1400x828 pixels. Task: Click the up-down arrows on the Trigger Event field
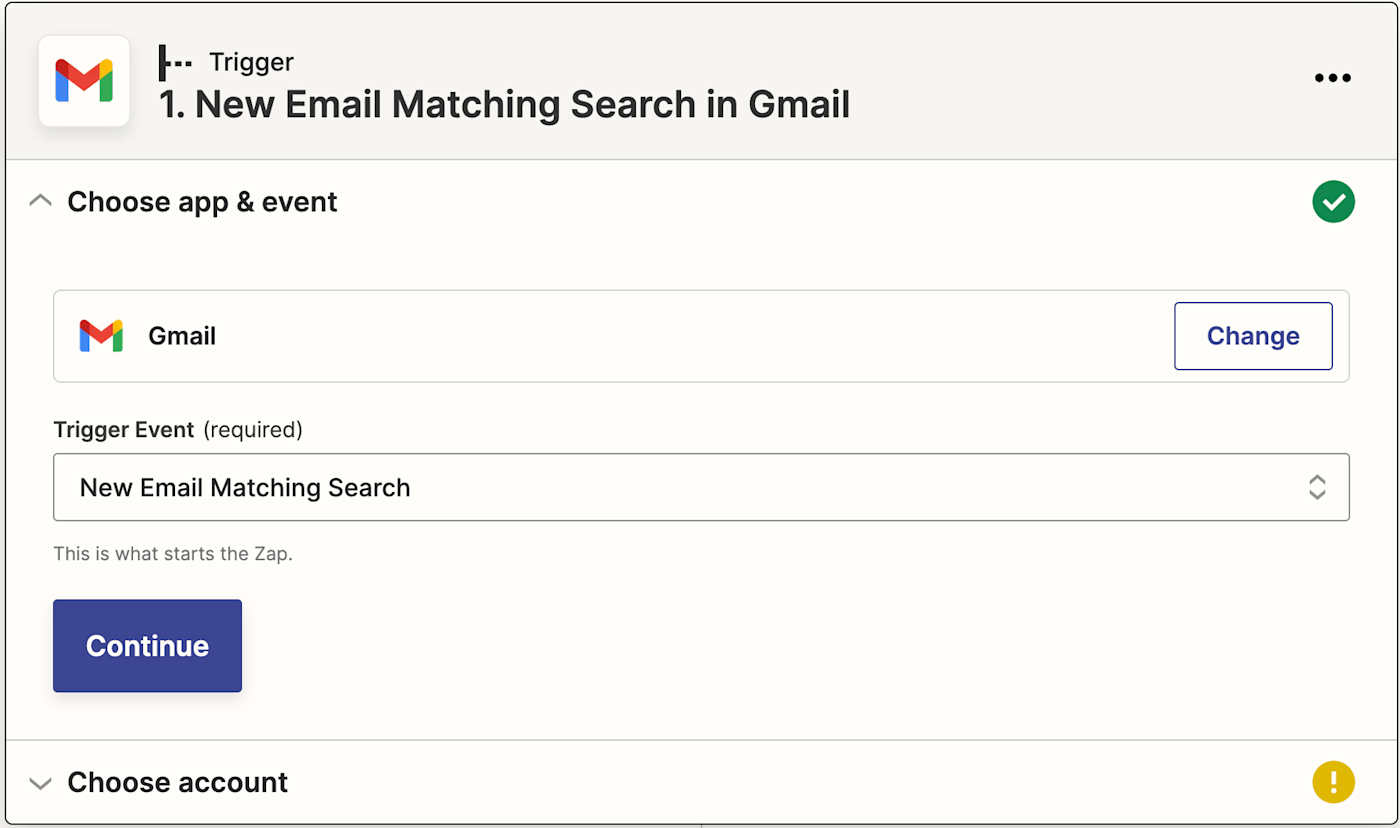pos(1317,487)
